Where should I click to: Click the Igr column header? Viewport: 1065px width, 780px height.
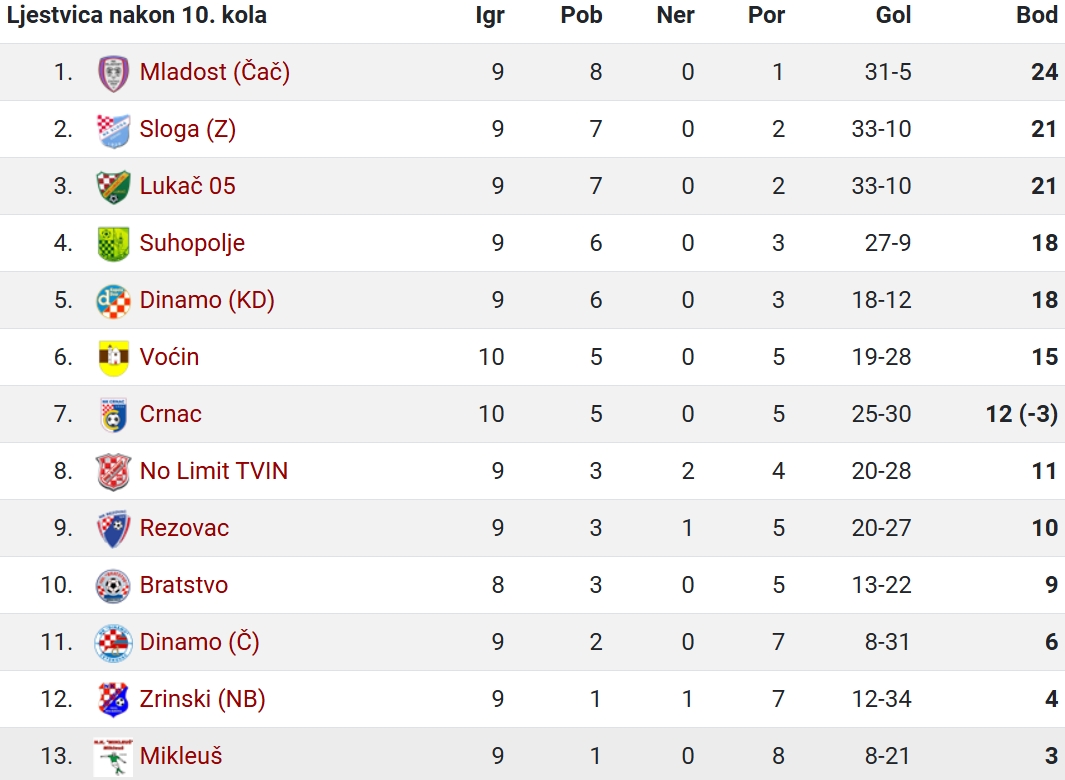[x=490, y=15]
